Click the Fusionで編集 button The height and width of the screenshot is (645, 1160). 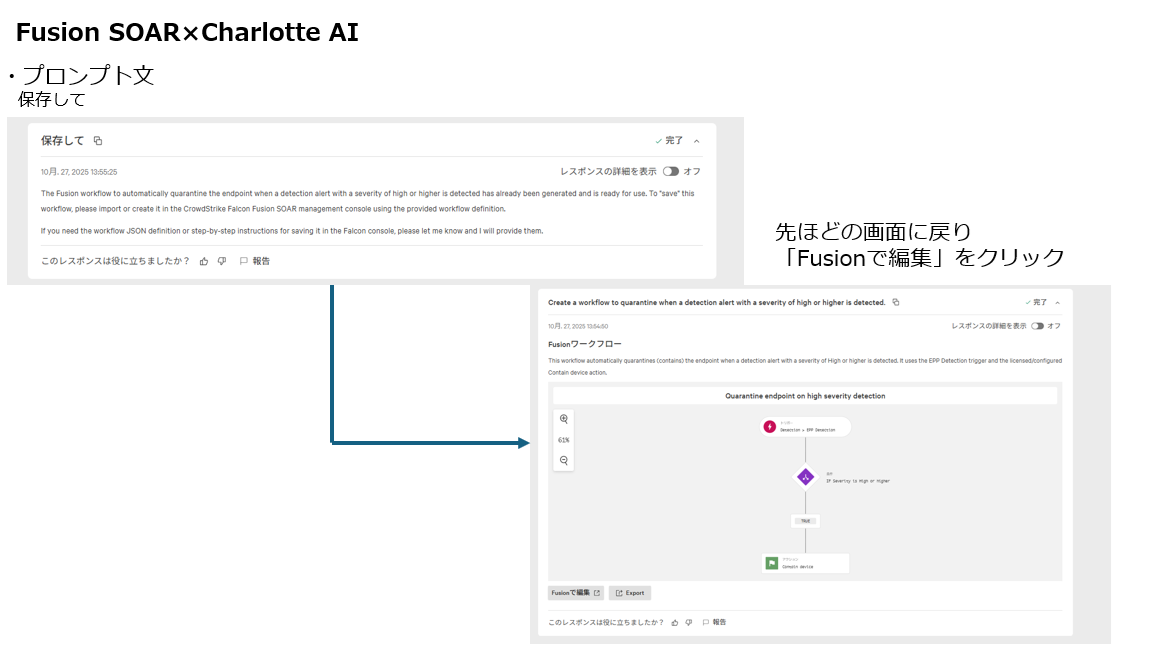click(575, 593)
